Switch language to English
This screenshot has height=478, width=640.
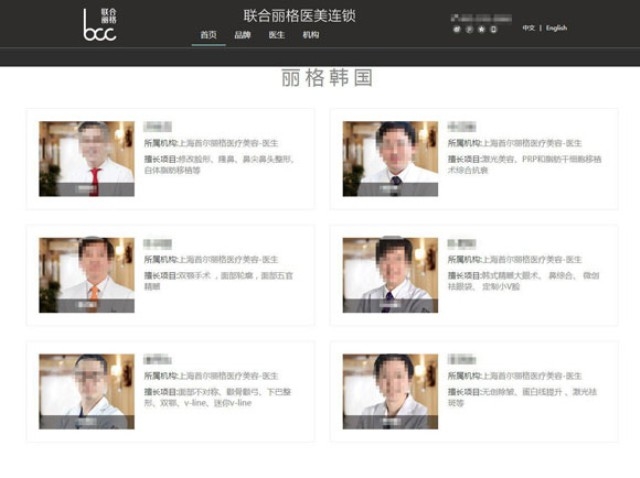click(x=556, y=28)
